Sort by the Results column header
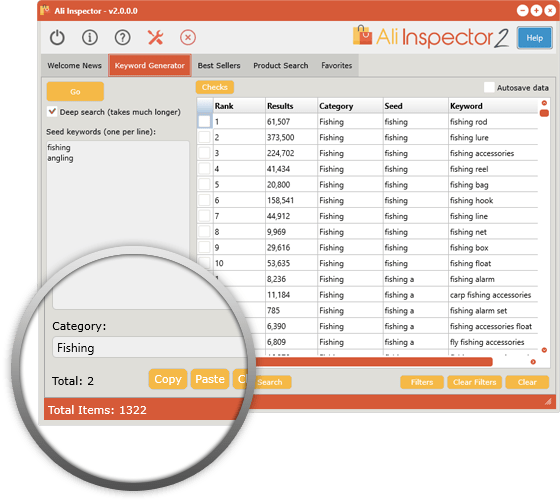Viewport: 560px width, 500px height. (x=291, y=106)
